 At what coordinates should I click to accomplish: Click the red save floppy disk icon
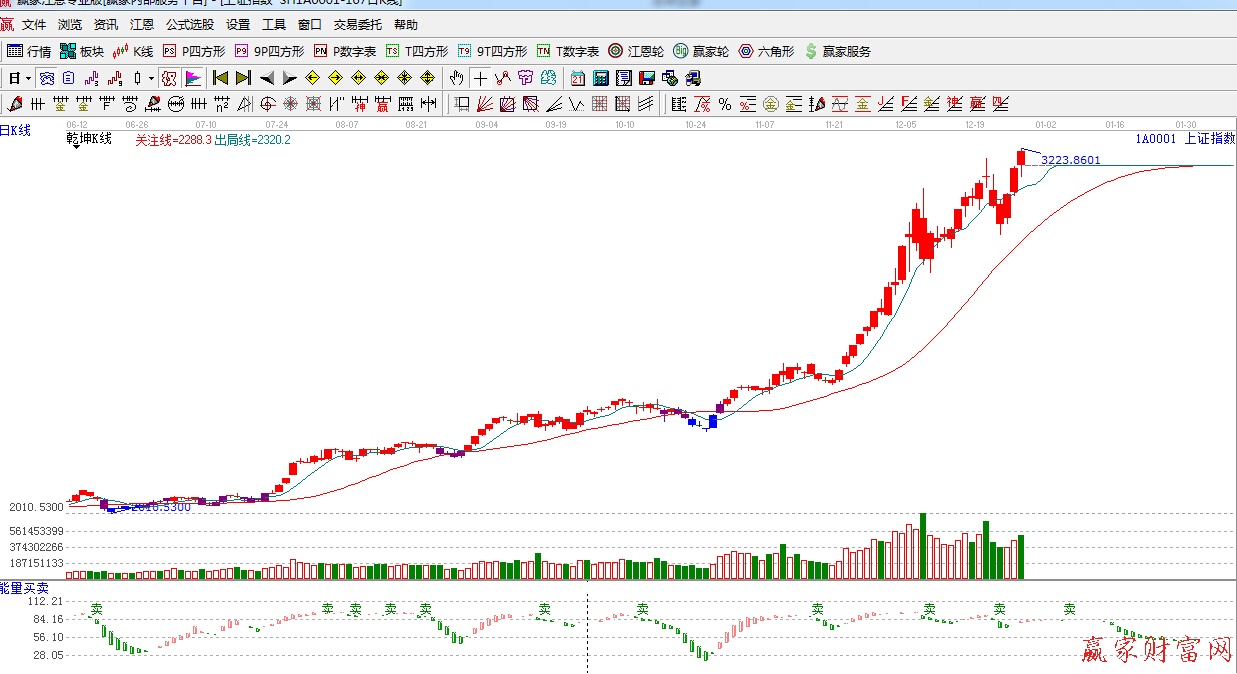tap(647, 78)
